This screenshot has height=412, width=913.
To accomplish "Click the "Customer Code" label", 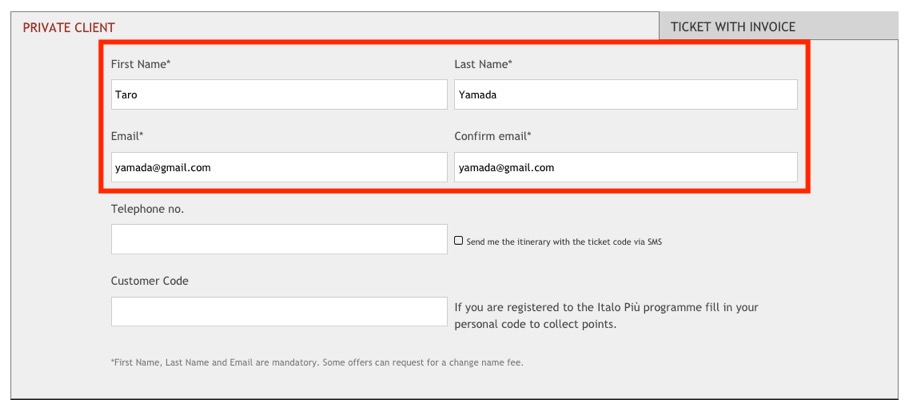I will point(149,281).
